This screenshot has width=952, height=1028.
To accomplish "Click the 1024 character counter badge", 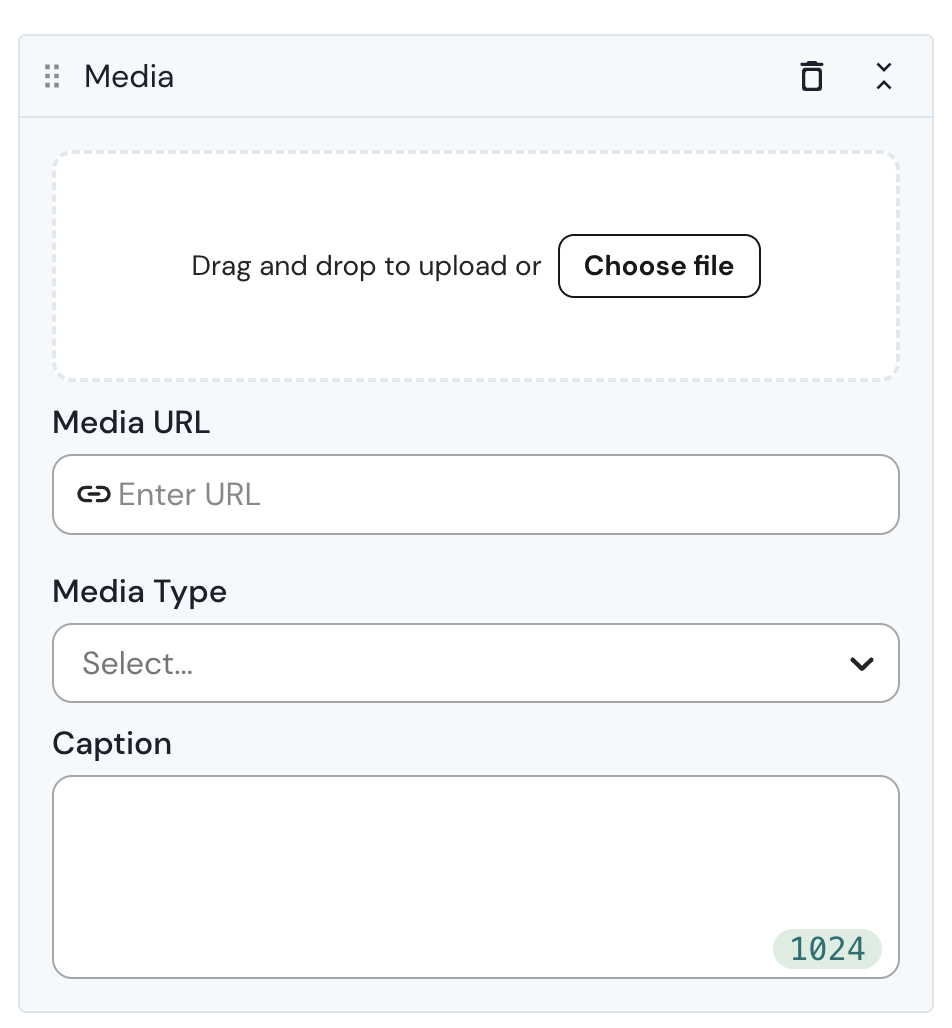I will click(827, 949).
